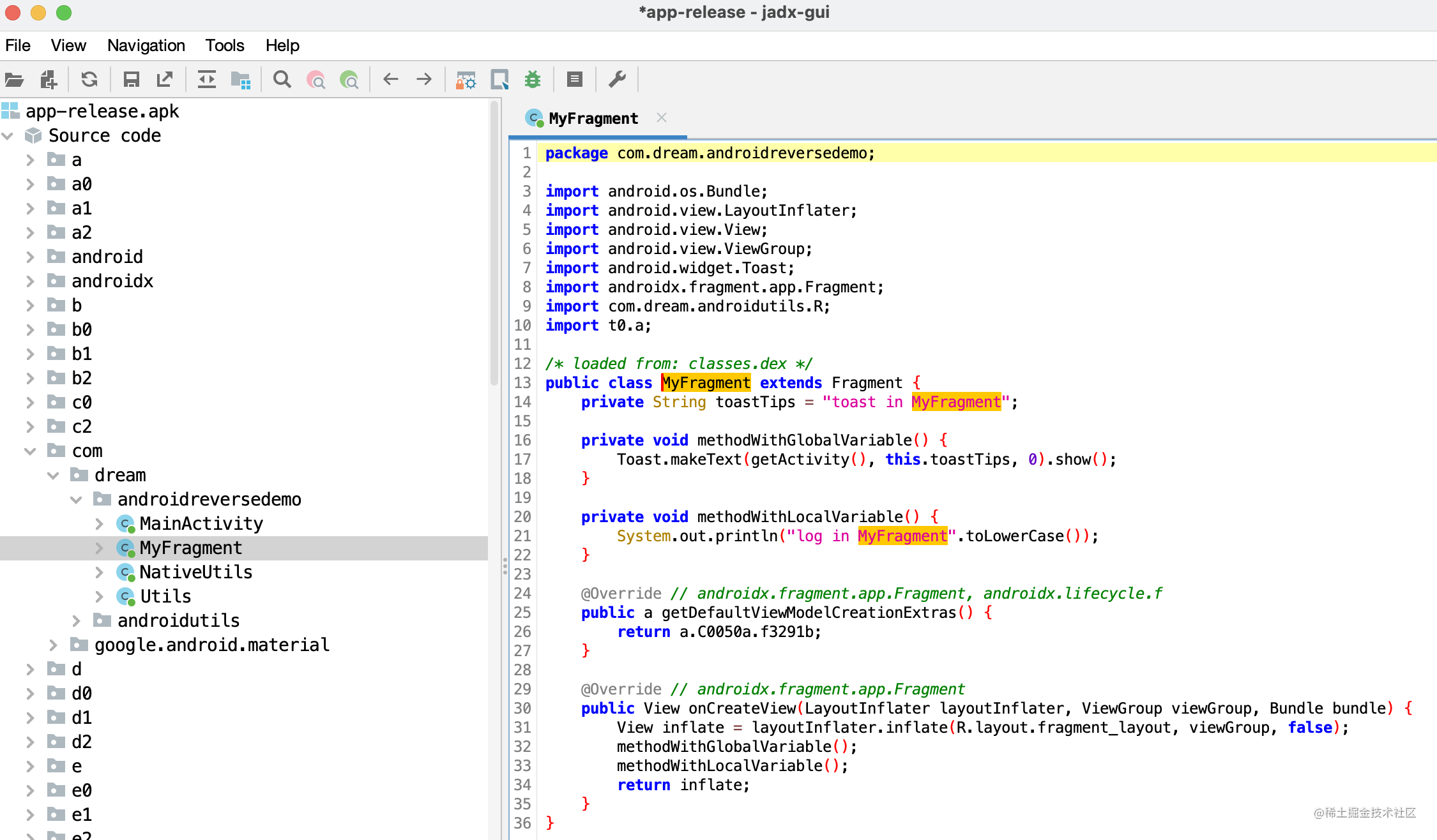This screenshot has height=840, width=1437.
Task: Start the debugger with the bug icon
Action: pyautogui.click(x=533, y=80)
